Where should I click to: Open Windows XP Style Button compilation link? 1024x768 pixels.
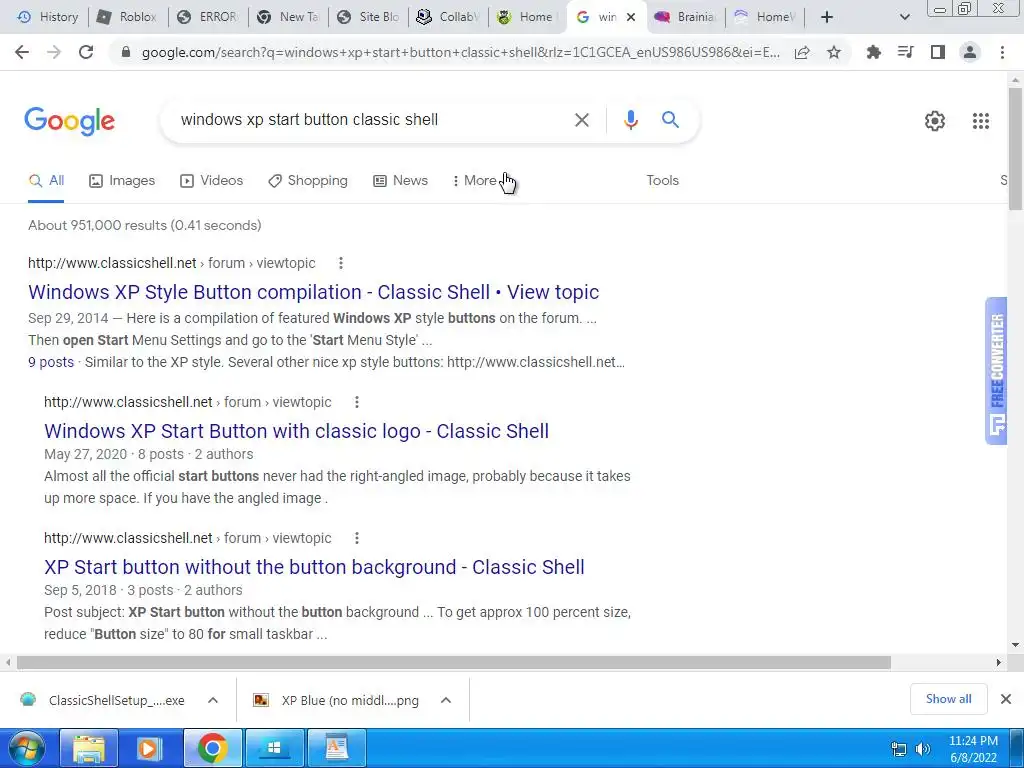[x=313, y=292]
